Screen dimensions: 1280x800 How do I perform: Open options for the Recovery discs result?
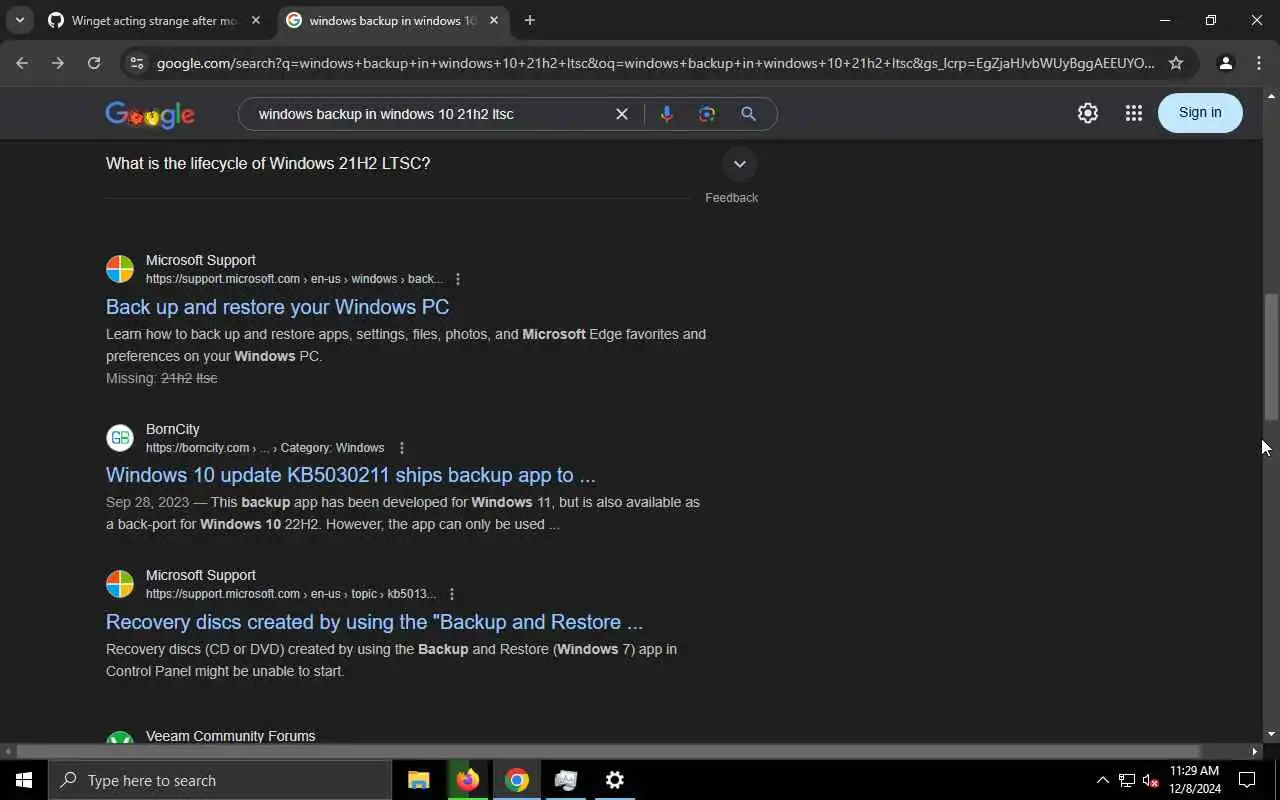click(452, 594)
